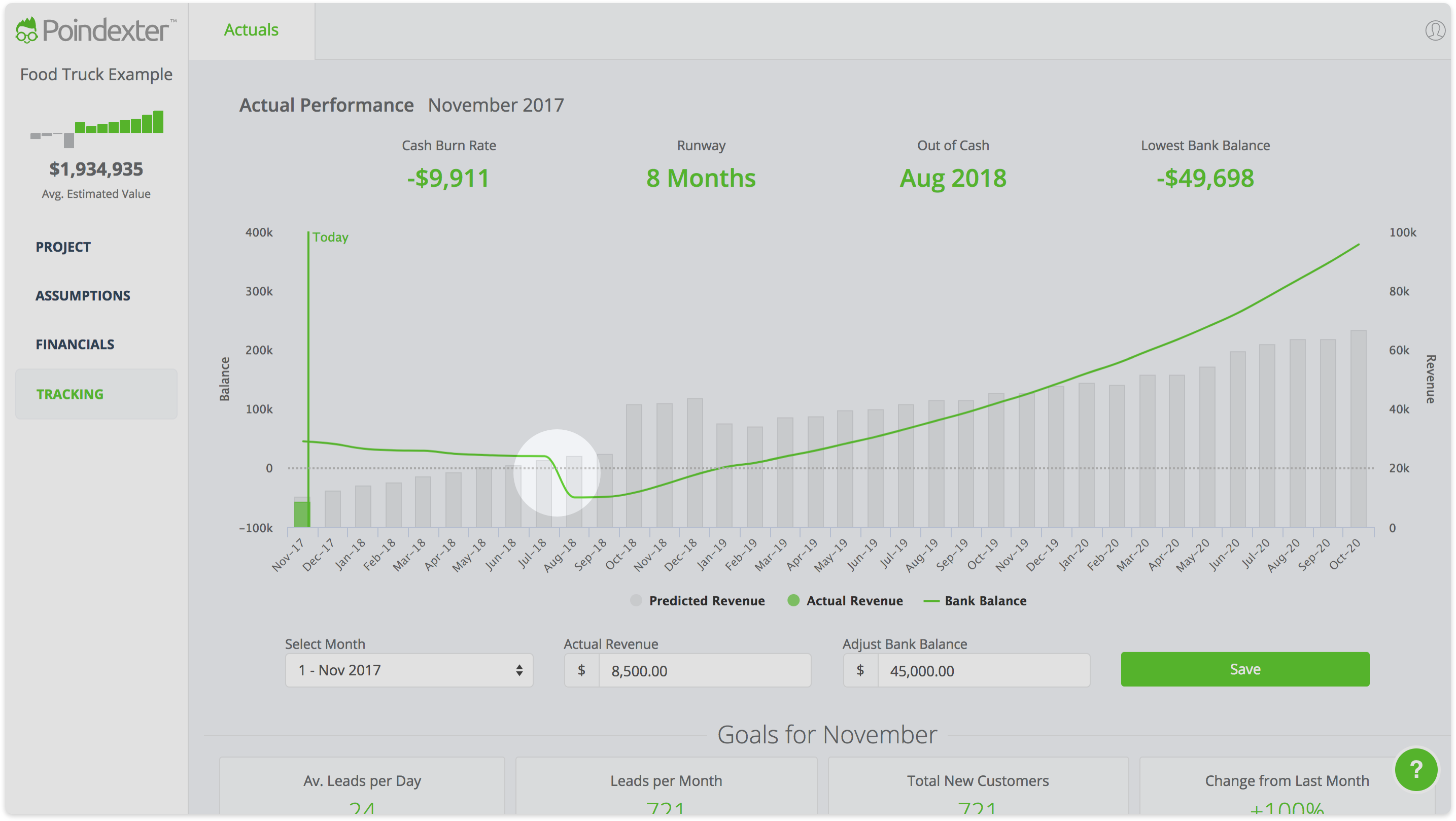Click the Today marker line on chart

tap(308, 339)
